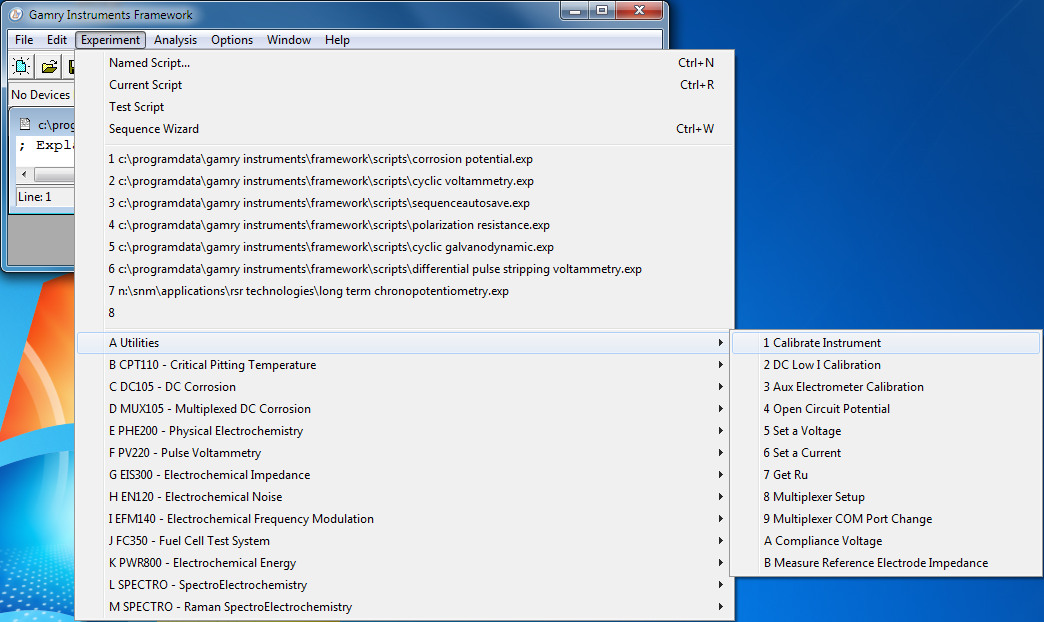Run Current Script from the Experiment menu

tap(405, 85)
